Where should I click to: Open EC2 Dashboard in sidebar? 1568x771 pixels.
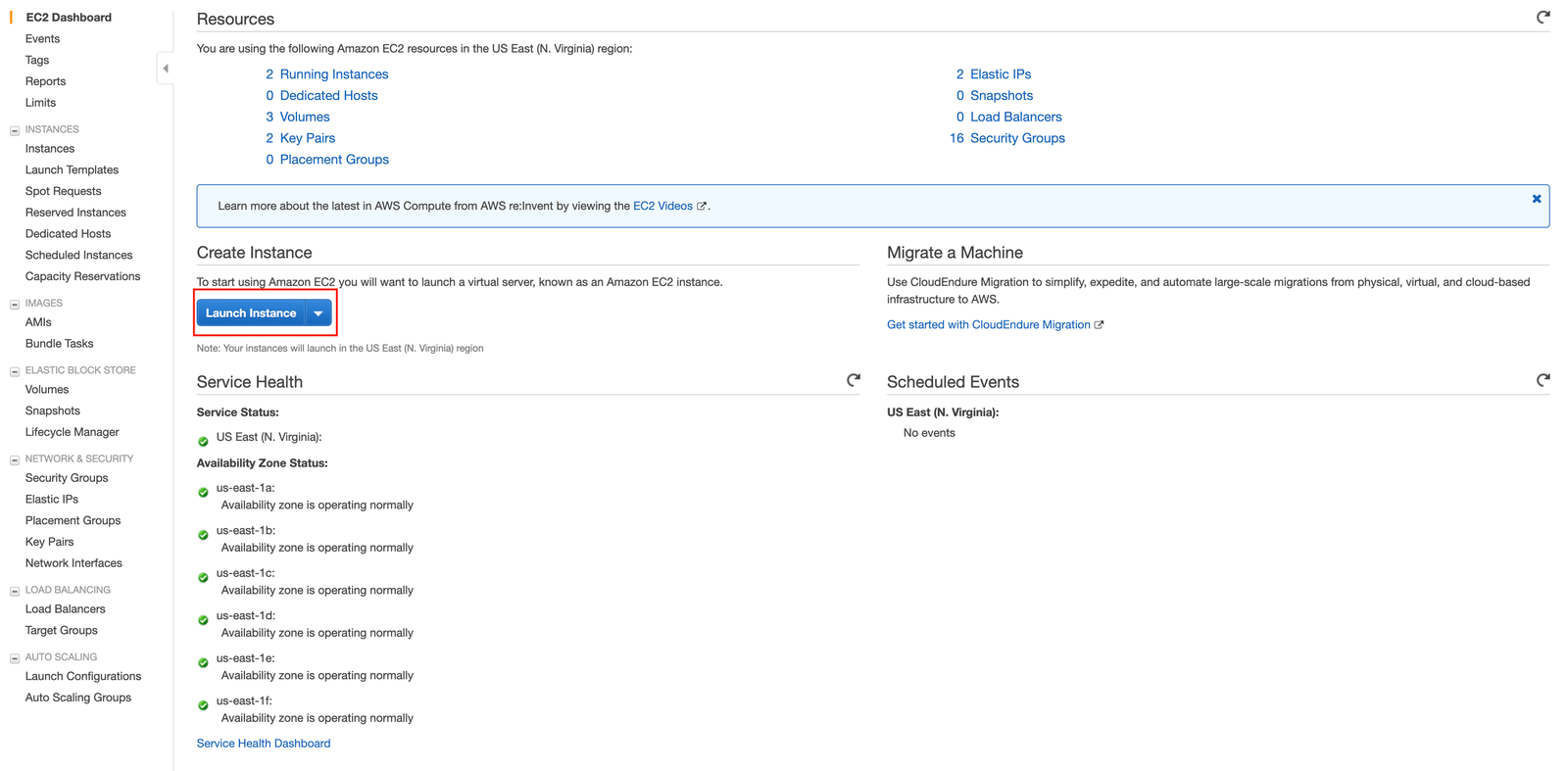69,18
